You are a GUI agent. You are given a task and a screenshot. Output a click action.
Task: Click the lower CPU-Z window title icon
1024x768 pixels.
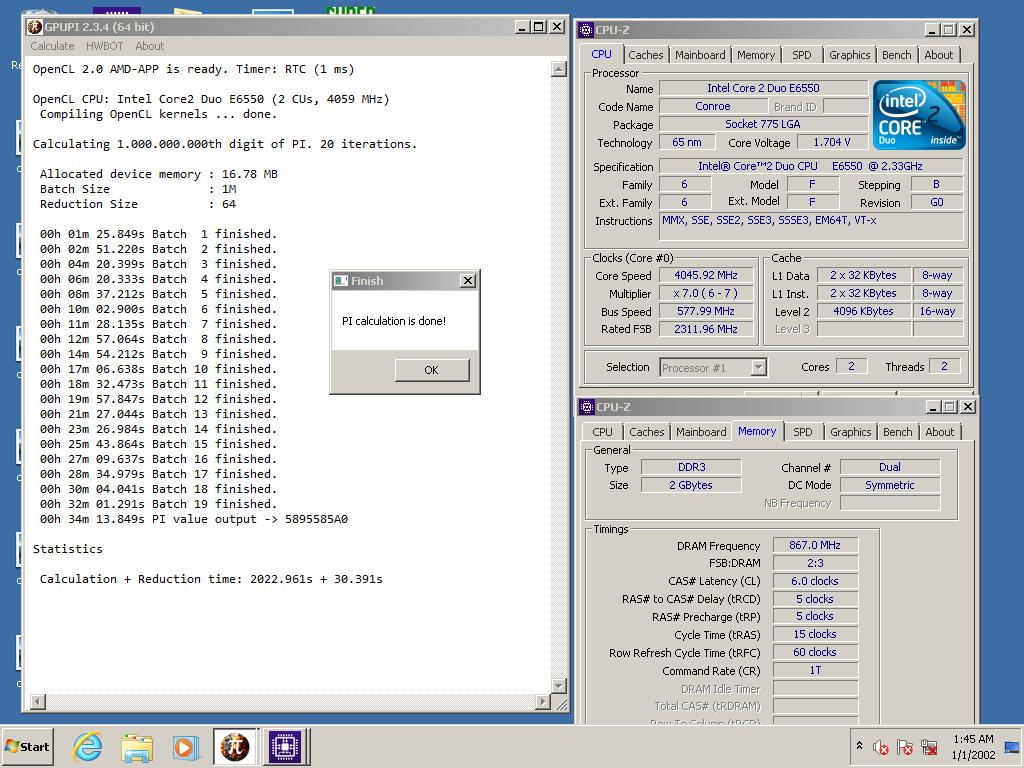pyautogui.click(x=586, y=407)
